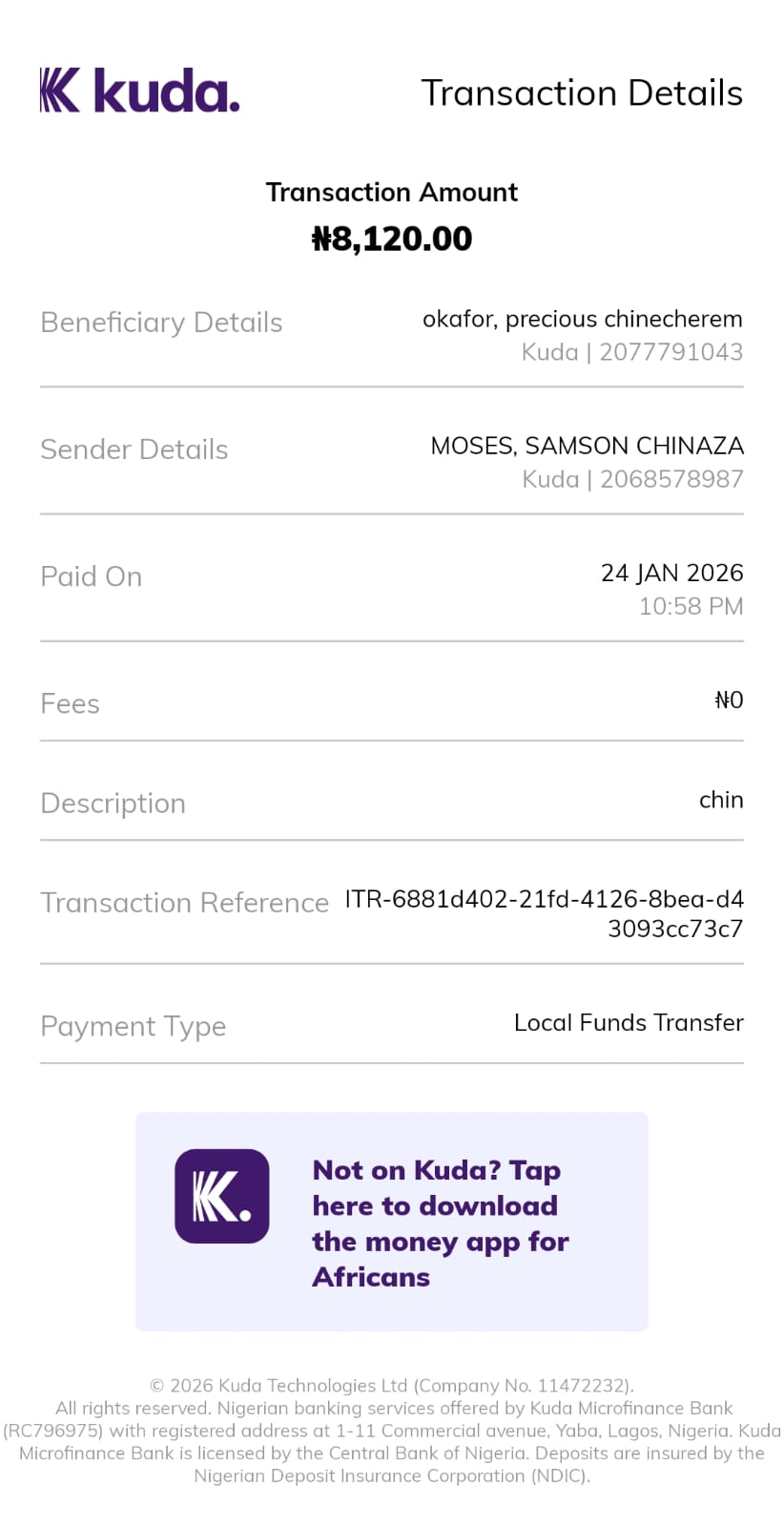
Task: Tap the purple Kuda app icon in banner
Action: pyautogui.click(x=221, y=1196)
